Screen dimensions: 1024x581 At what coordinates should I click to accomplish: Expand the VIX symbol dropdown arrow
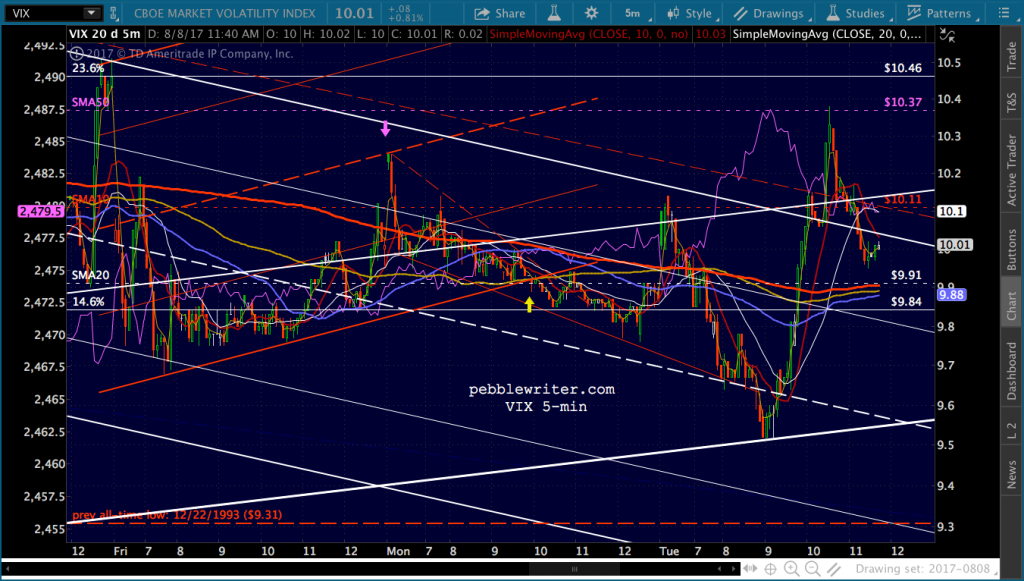pyautogui.click(x=91, y=14)
